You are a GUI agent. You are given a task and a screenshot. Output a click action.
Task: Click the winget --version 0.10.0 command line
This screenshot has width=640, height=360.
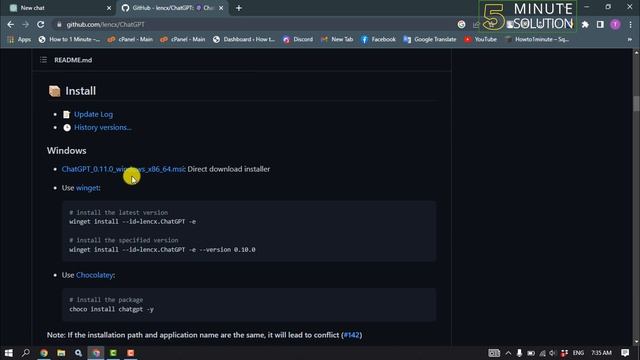tap(162, 249)
